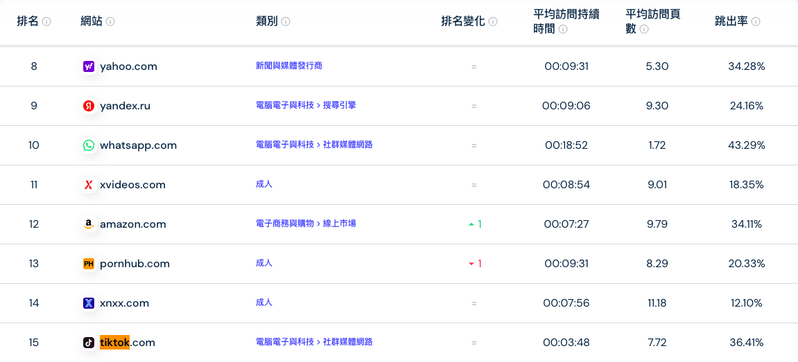Click the yandex.ru red favicon
This screenshot has height=362, width=798.
(x=89, y=106)
